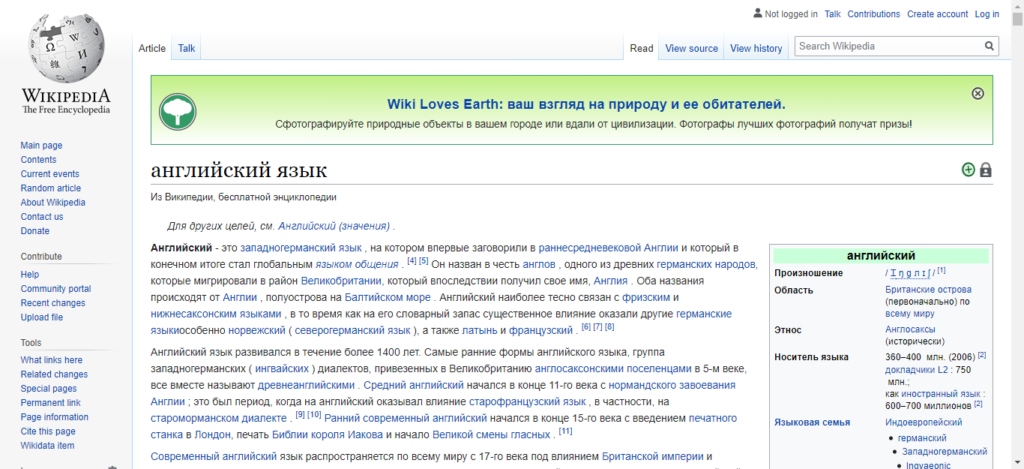This screenshot has height=469, width=1024.
Task: Click the page protection padlock icon
Action: (986, 170)
